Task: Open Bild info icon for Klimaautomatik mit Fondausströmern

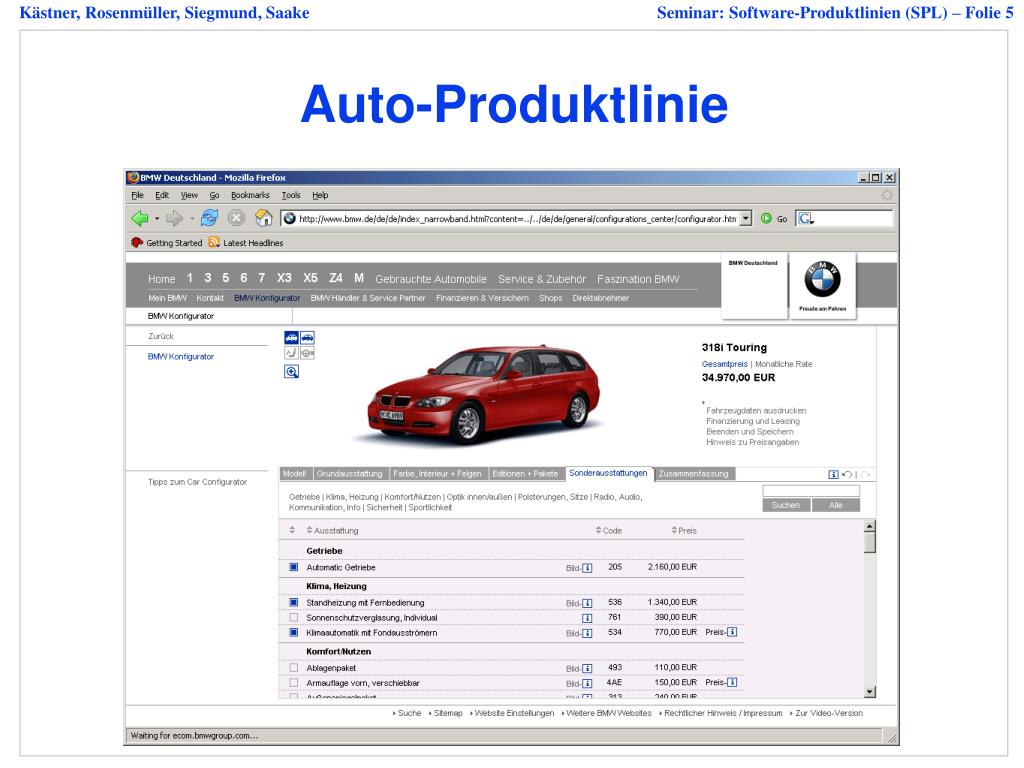Action: (x=587, y=633)
